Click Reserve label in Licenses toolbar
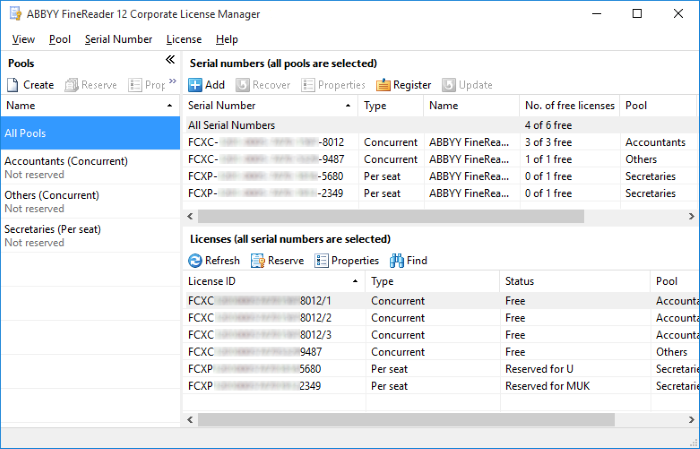 pos(286,260)
